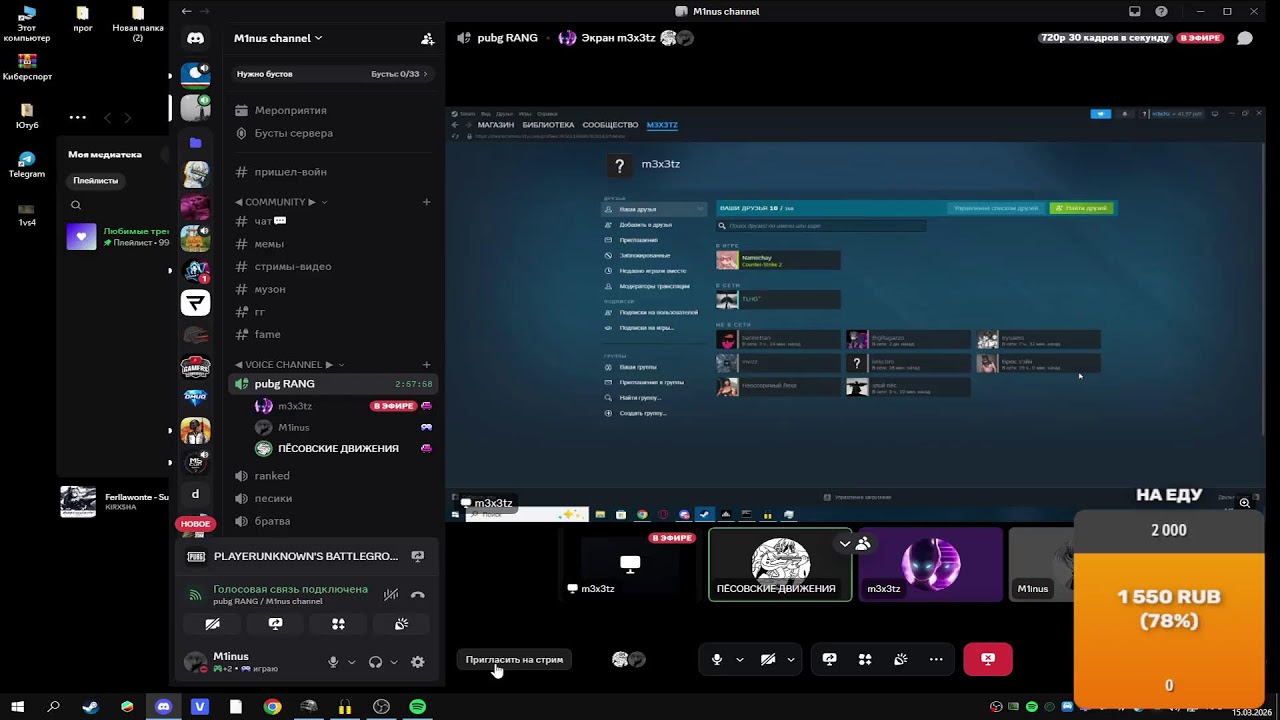Join the братва voice channel
The image size is (1280, 720).
(333, 521)
